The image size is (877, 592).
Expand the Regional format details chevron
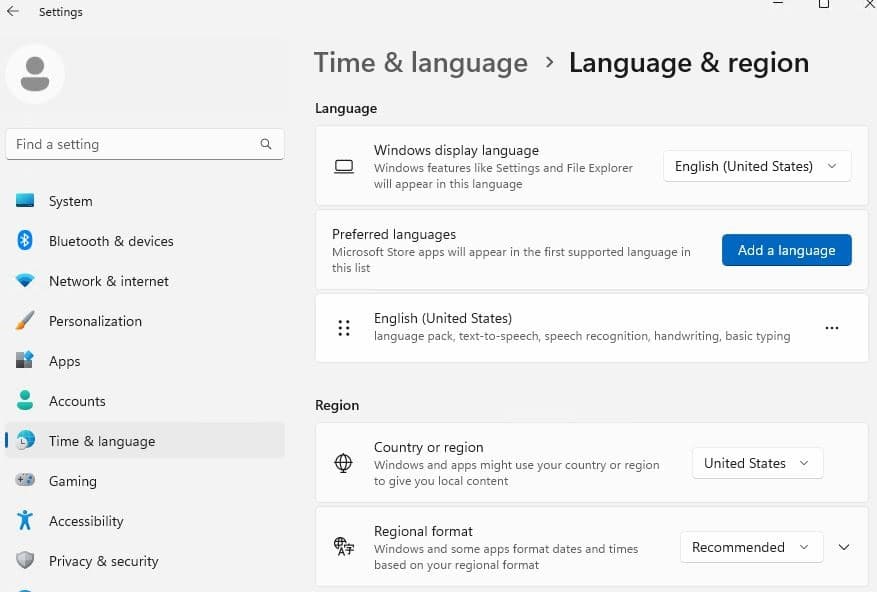(x=844, y=547)
